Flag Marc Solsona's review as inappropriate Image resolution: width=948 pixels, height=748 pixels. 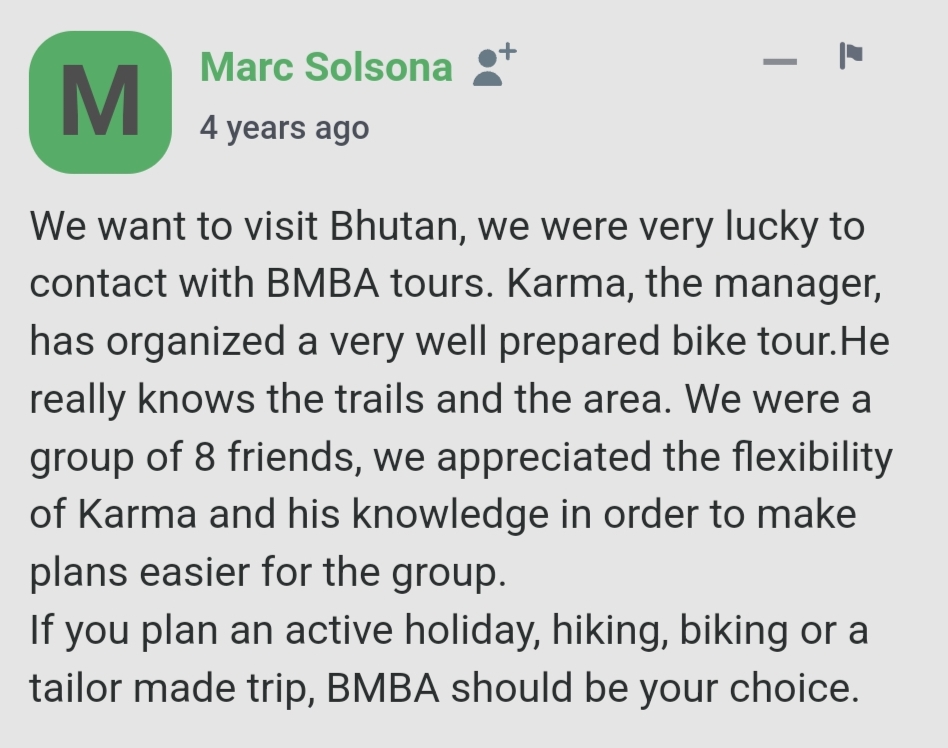click(851, 56)
